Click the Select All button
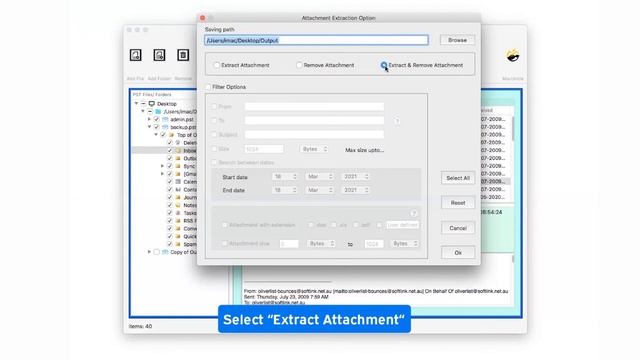 pos(458,178)
